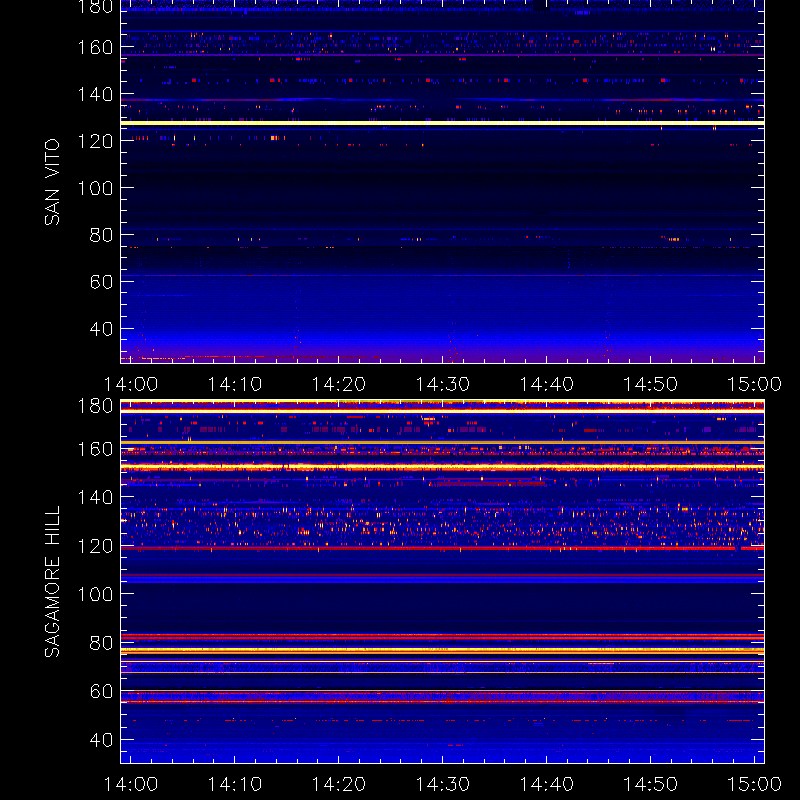Screen dimensions: 800x800
Task: Click the 15:00 time label under San Vito plot
Action: 755,384
